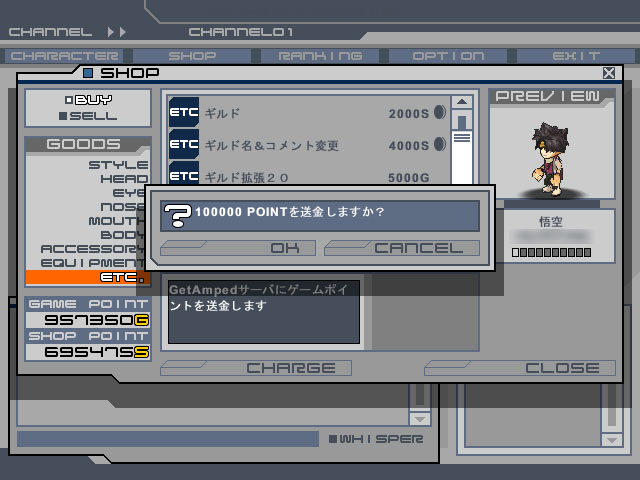Viewport: 640px width, 480px height.
Task: Click the coin icon beside 4000S price
Action: tap(440, 145)
